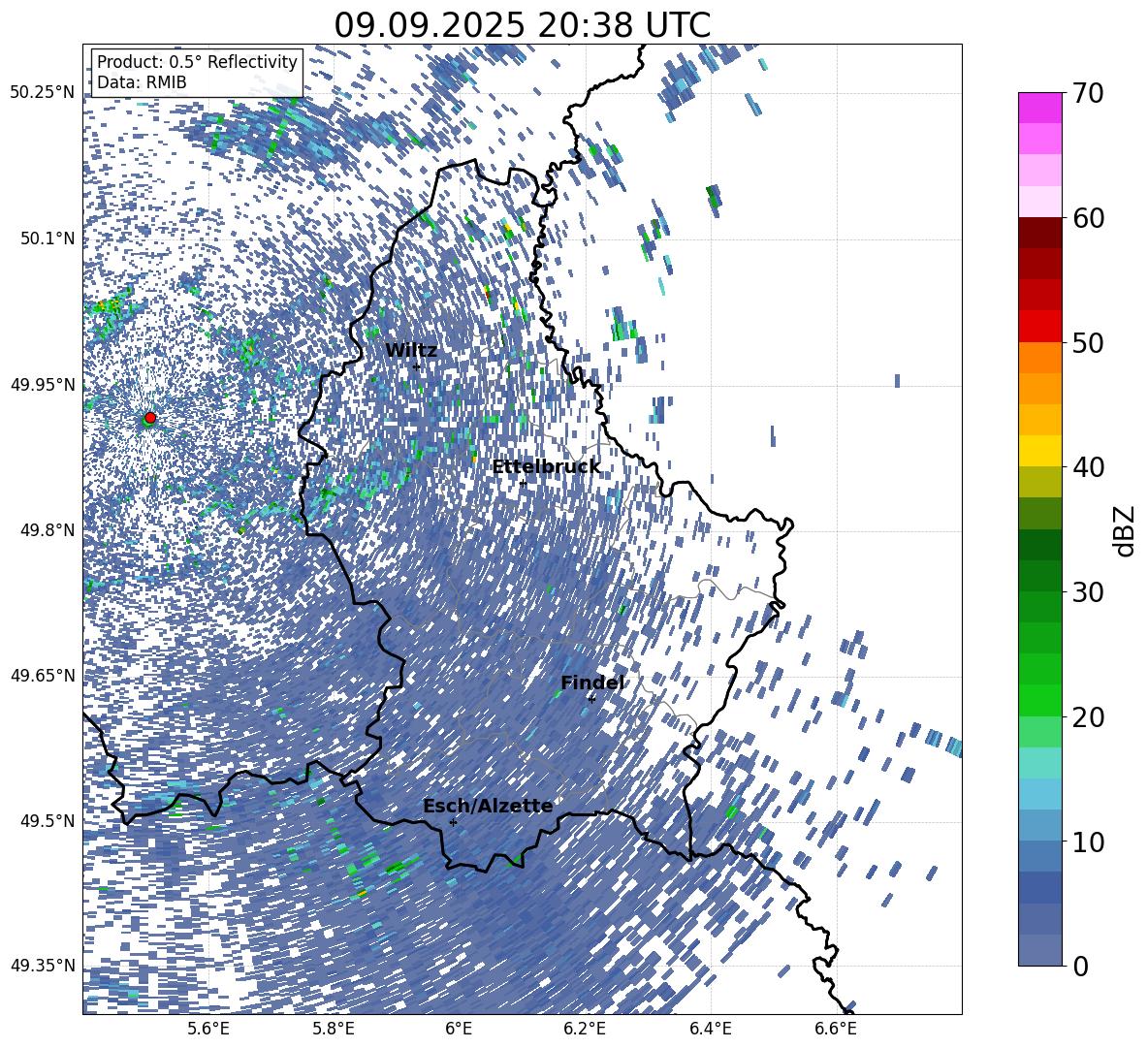The image size is (1148, 1048).
Task: Click the dark maroon colorbar segment below 60
Action: (1039, 233)
